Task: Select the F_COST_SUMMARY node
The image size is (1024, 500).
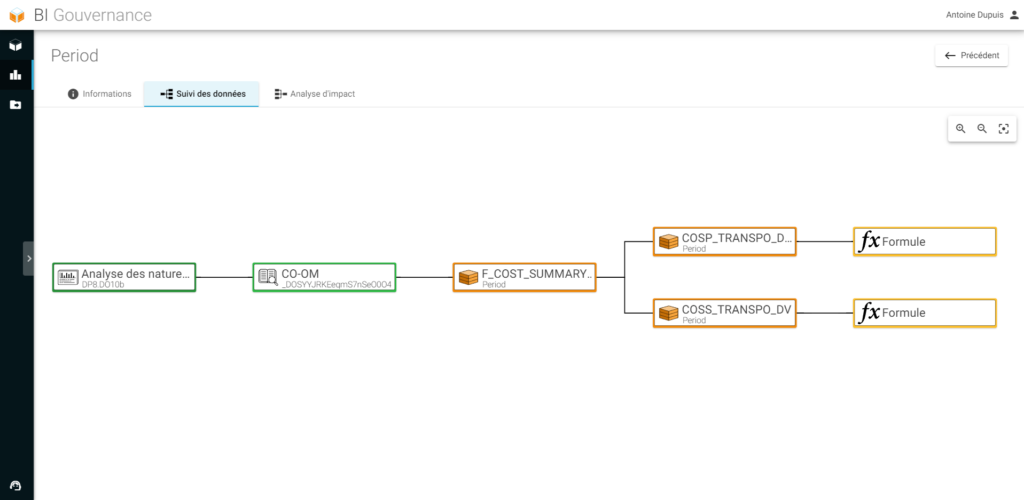Action: tap(524, 277)
